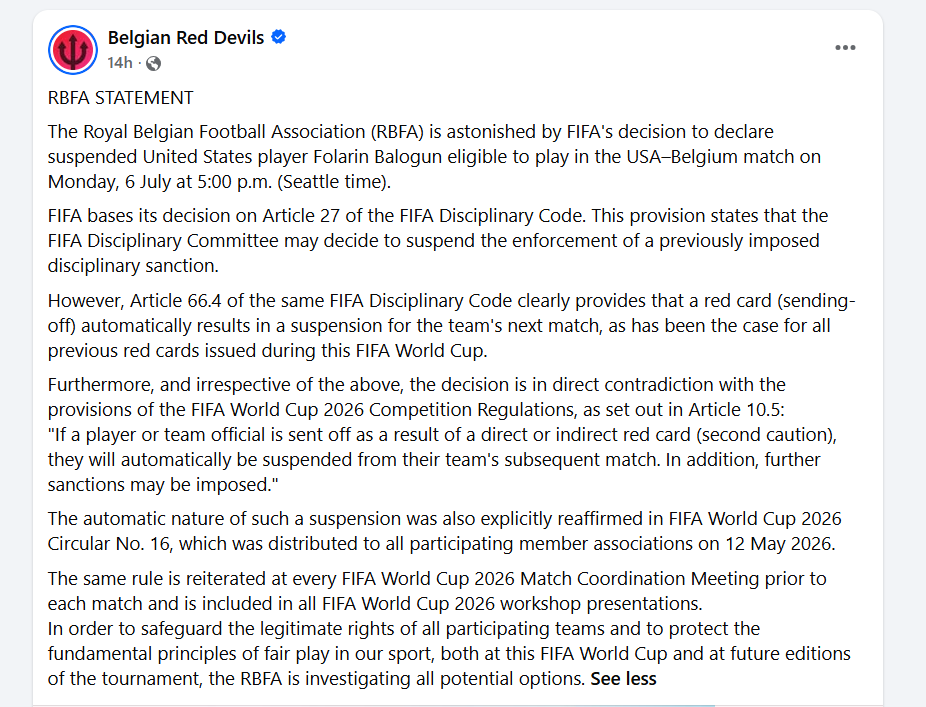Click the RBFA STATEMENT heading text
This screenshot has height=707, width=926.
click(120, 97)
